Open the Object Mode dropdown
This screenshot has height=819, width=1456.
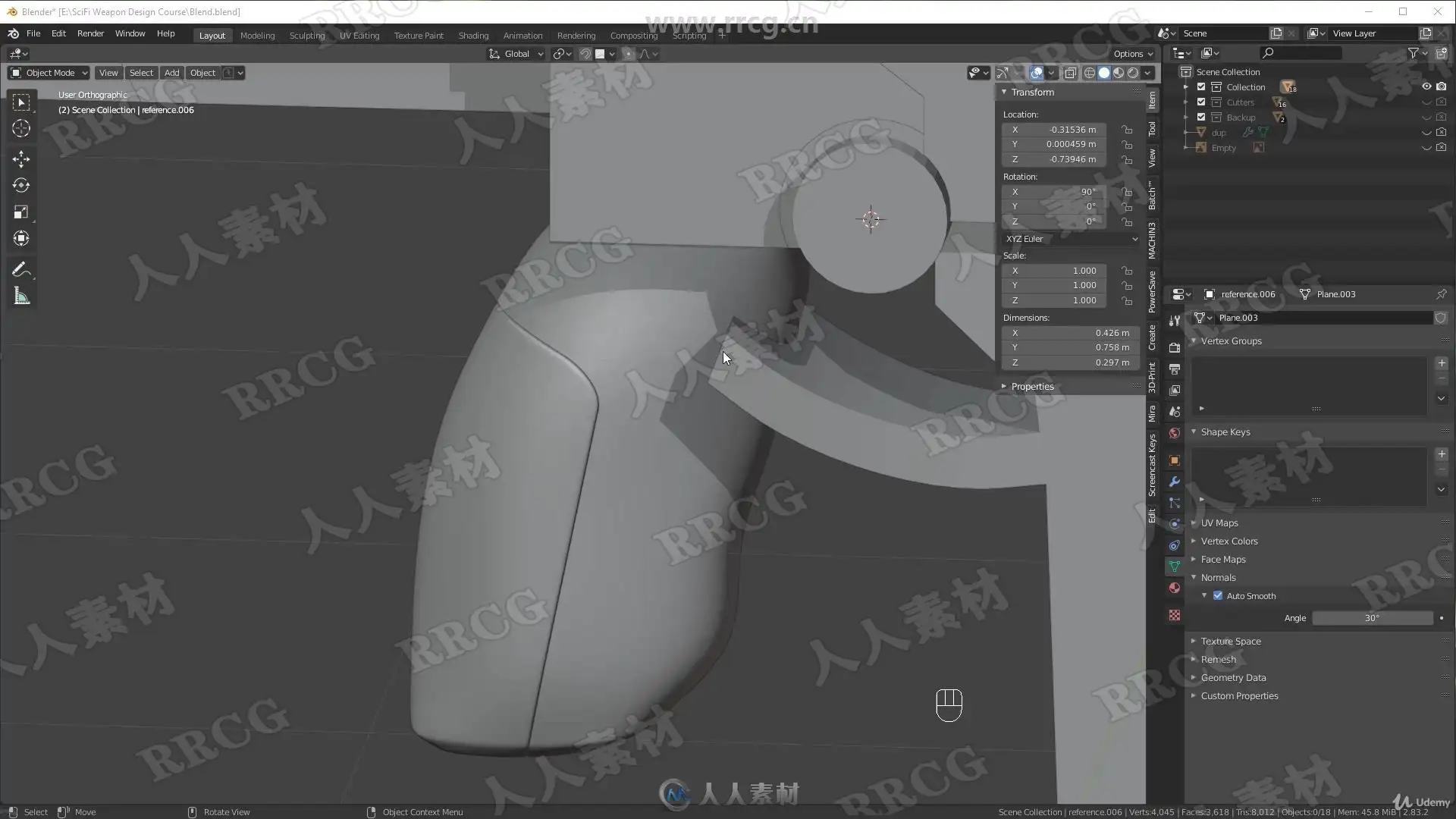point(49,73)
